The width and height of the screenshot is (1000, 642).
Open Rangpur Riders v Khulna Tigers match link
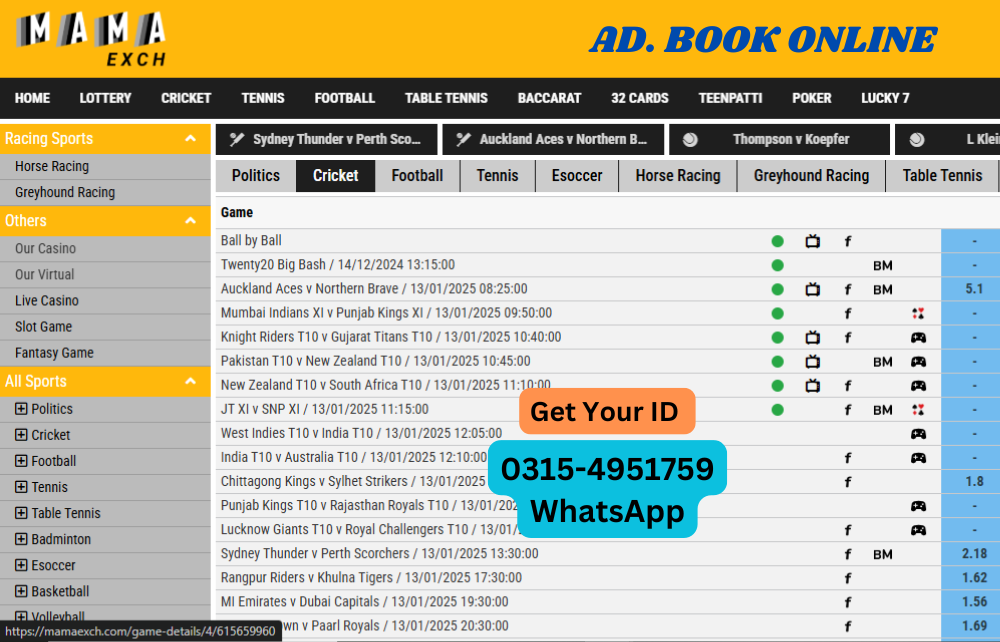click(x=371, y=578)
